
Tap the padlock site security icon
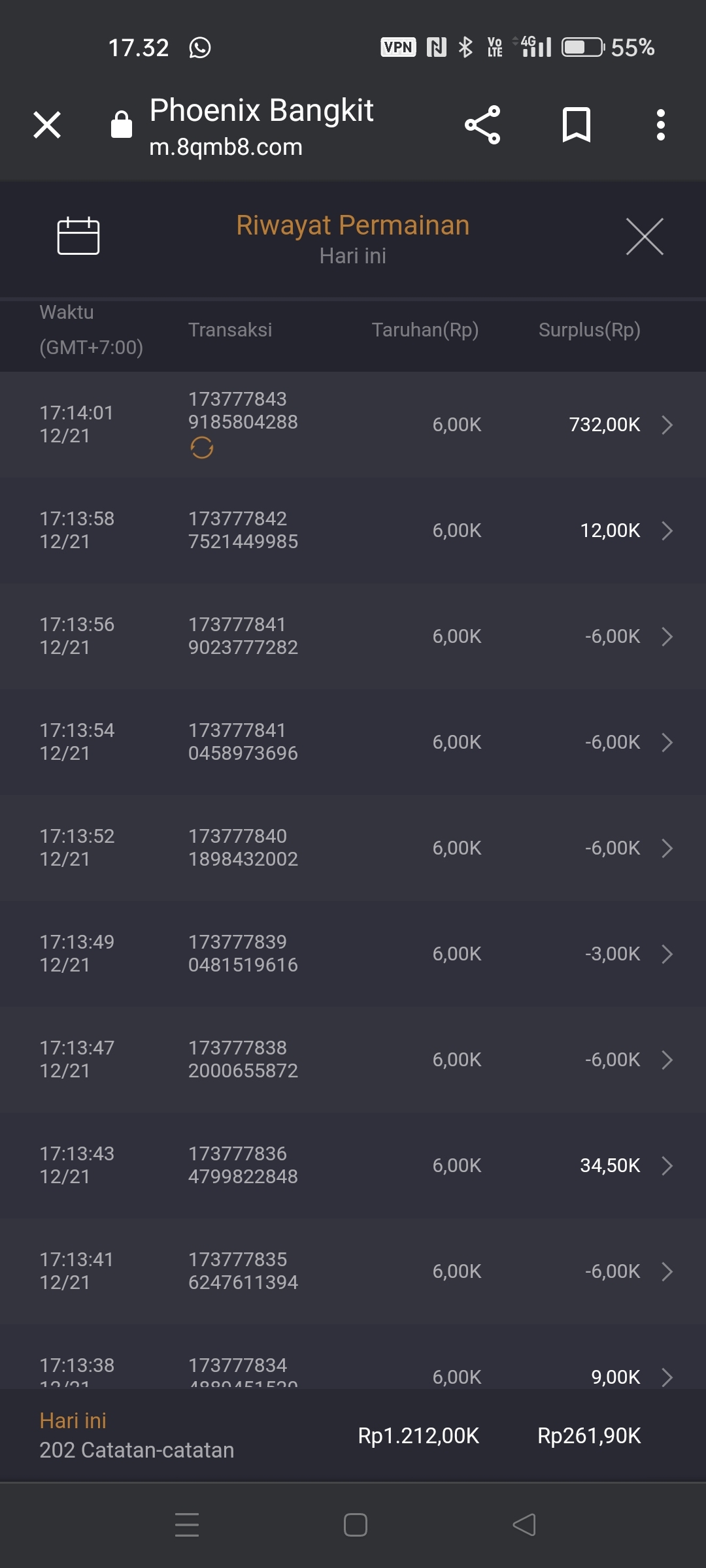pyautogui.click(x=122, y=124)
